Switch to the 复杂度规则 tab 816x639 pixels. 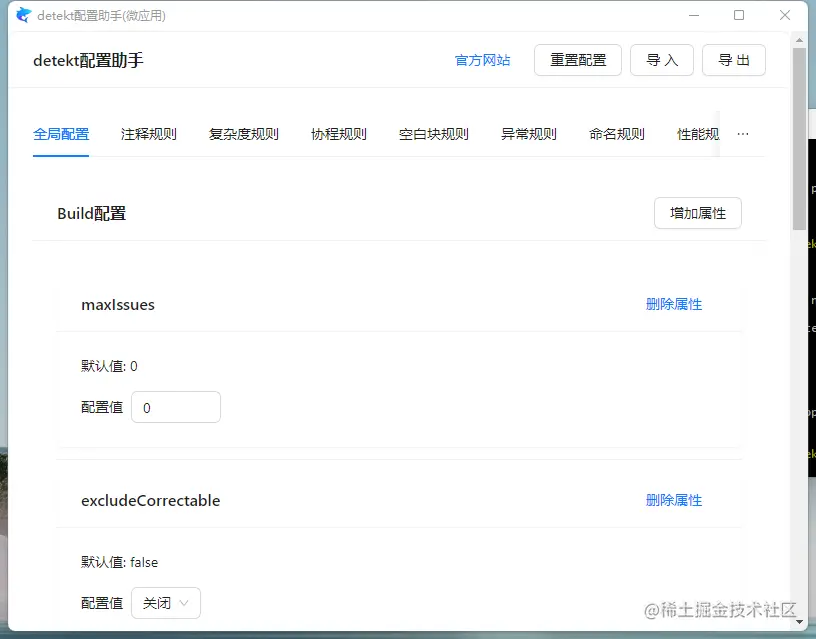[x=244, y=134]
